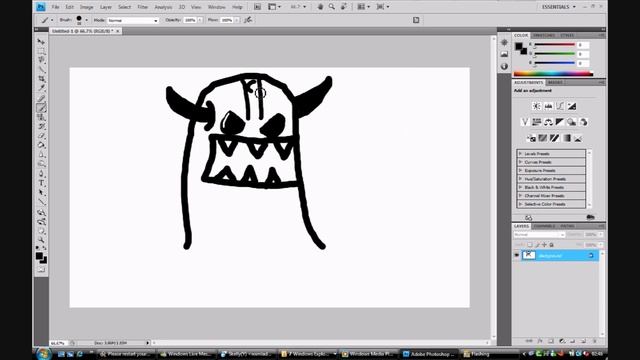Screen dimensions: 640x360
Task: Toggle lock all in Layers panel
Action: click(551, 245)
